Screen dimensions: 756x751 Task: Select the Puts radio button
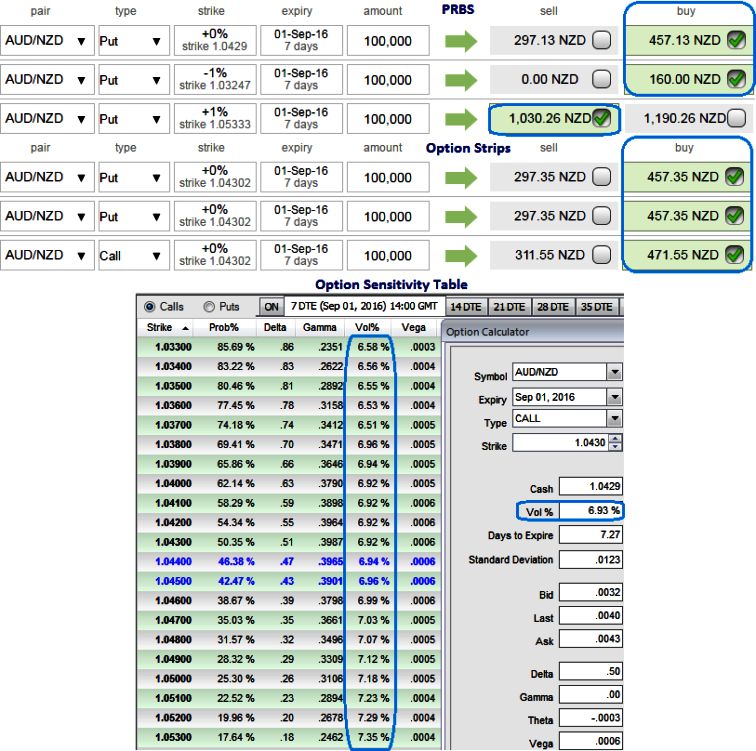tap(210, 307)
